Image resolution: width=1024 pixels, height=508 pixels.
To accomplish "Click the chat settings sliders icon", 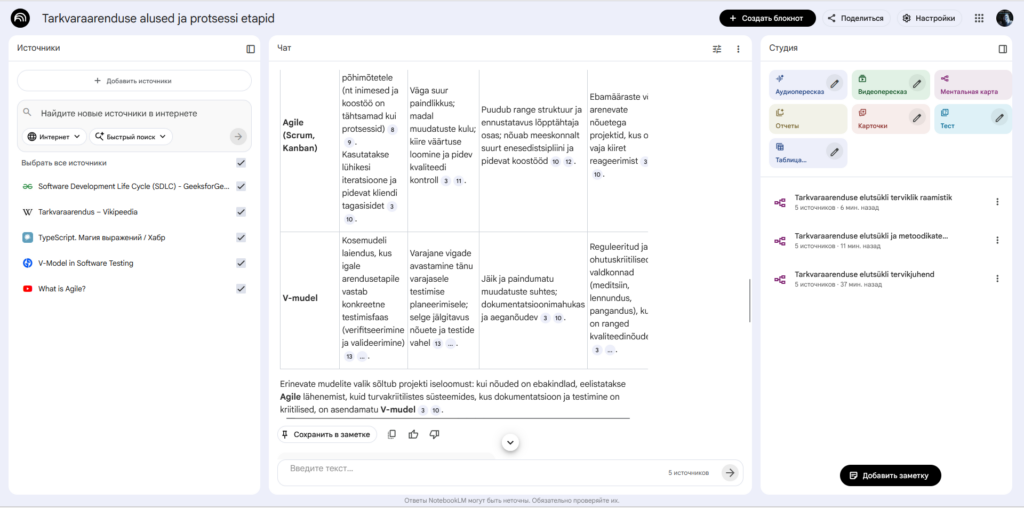I will (x=717, y=48).
